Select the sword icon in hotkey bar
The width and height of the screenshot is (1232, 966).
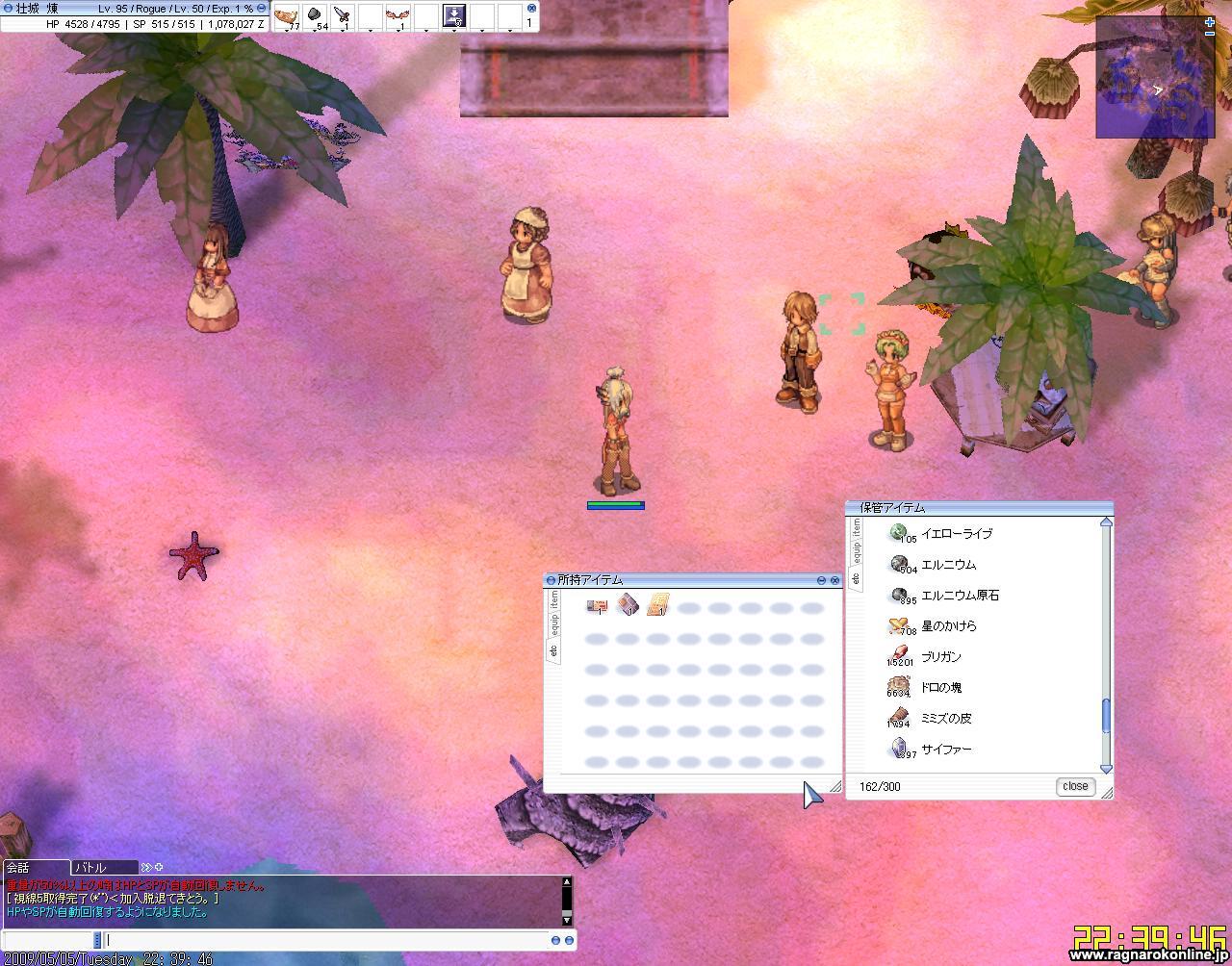pyautogui.click(x=343, y=16)
